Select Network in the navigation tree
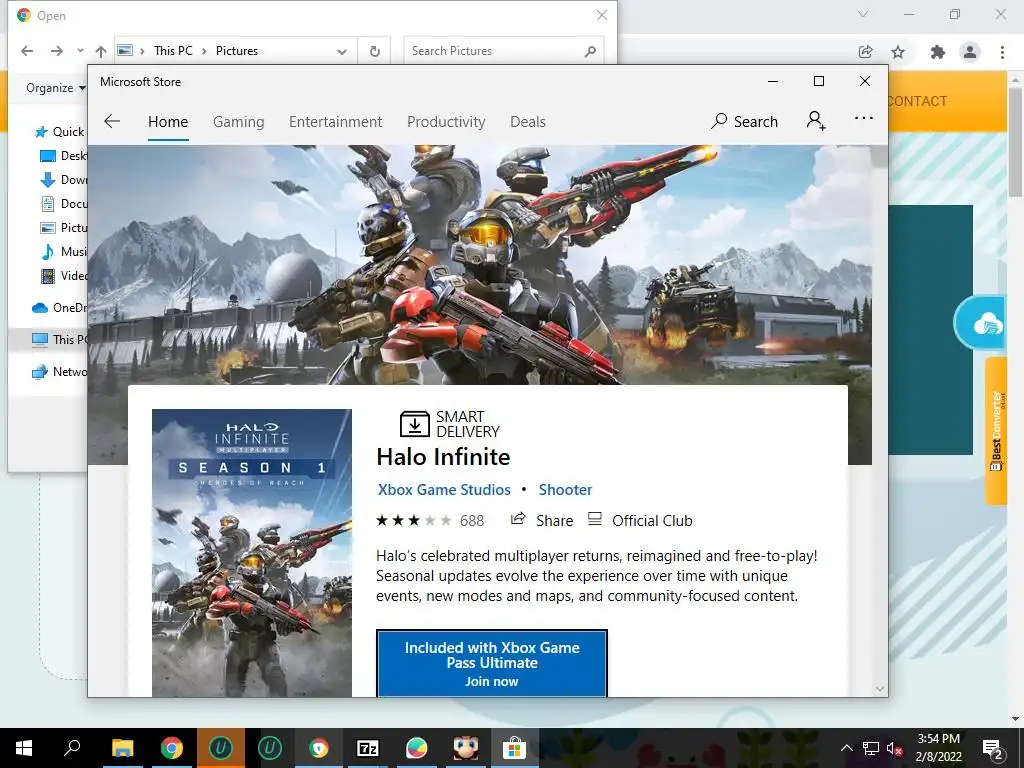Image resolution: width=1024 pixels, height=768 pixels. coord(59,372)
